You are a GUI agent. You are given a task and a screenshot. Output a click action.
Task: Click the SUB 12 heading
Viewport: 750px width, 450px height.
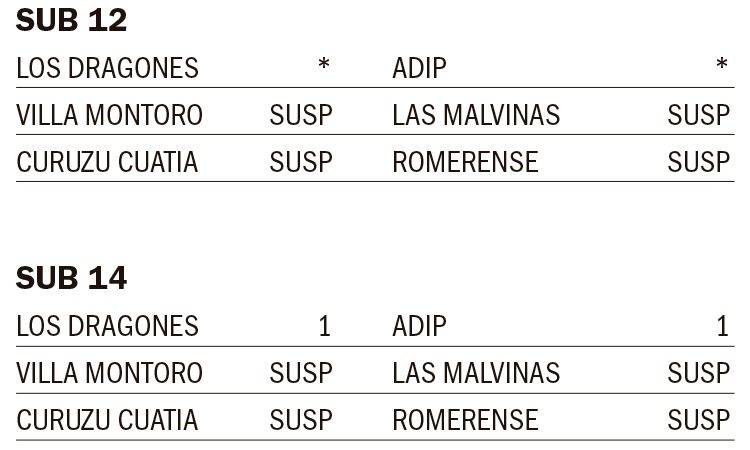71,21
